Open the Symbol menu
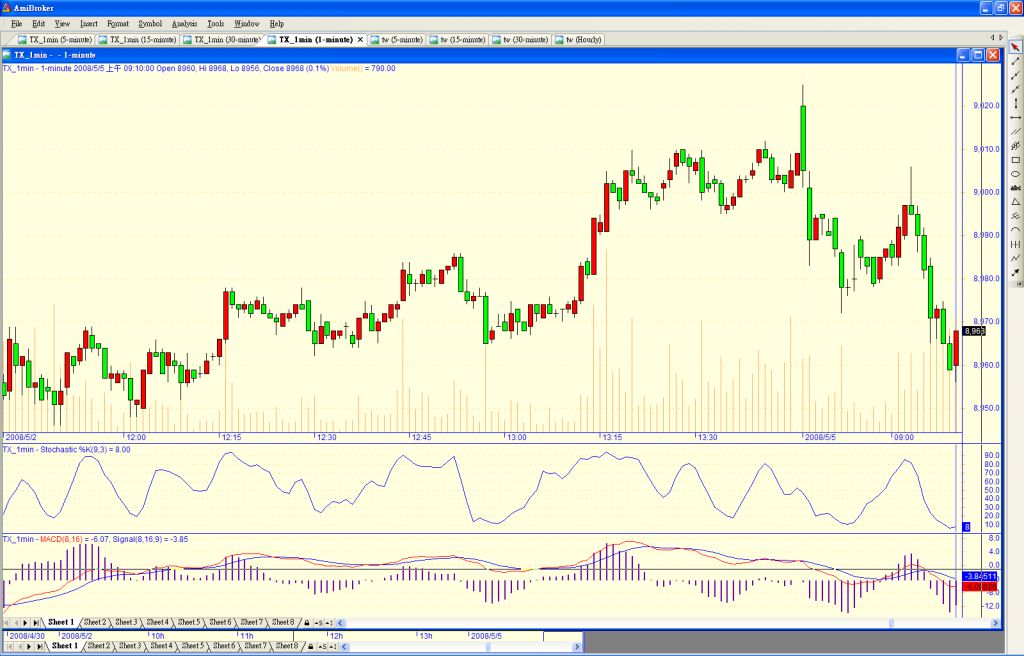1024x656 pixels. (150, 24)
